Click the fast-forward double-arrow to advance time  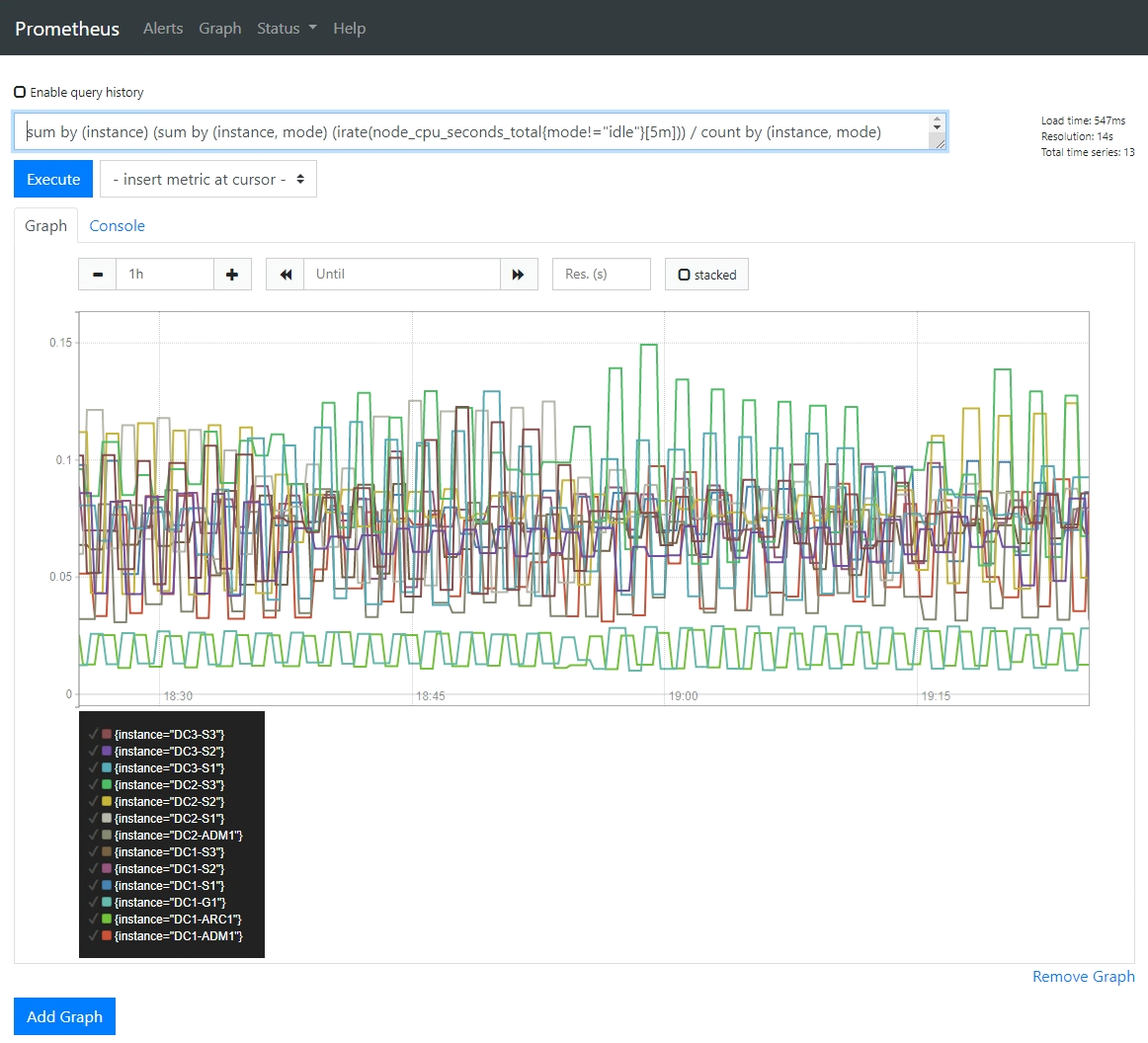pyautogui.click(x=519, y=275)
